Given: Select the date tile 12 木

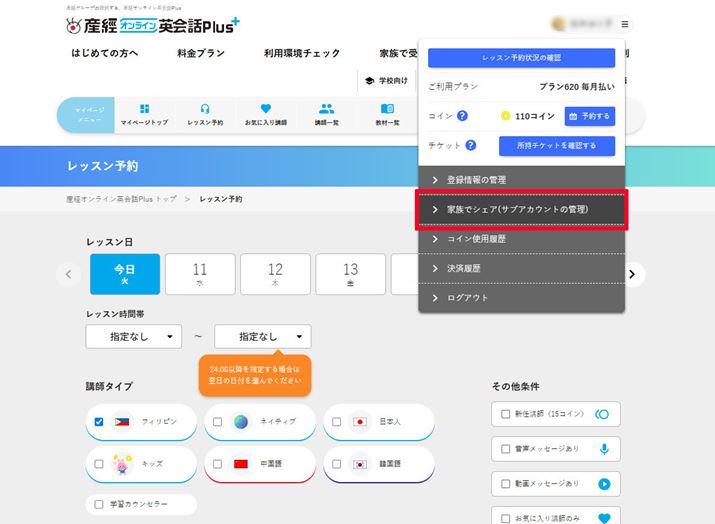Looking at the screenshot, I should coord(275,274).
